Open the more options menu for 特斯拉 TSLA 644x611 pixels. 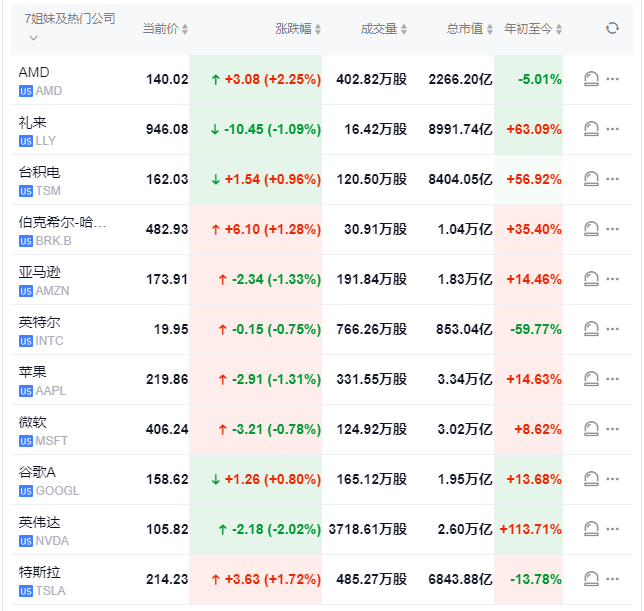point(612,579)
